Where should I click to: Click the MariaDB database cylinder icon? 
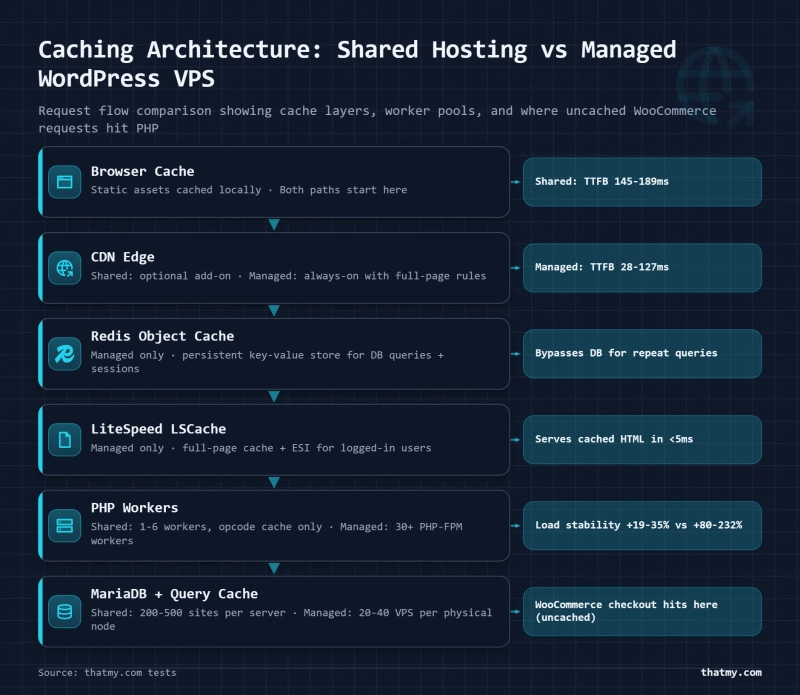tap(65, 612)
